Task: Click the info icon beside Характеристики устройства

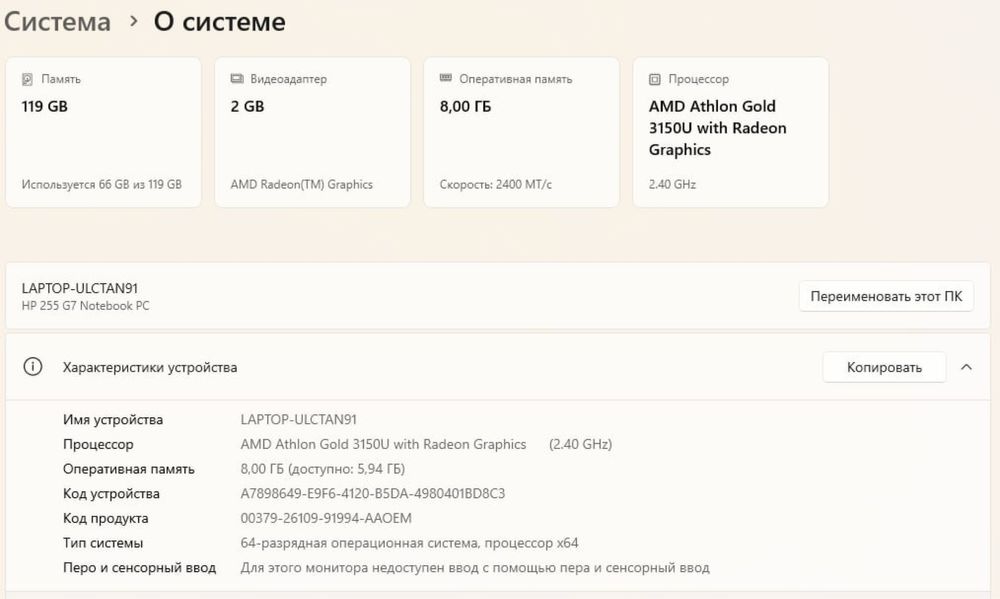Action: click(33, 367)
